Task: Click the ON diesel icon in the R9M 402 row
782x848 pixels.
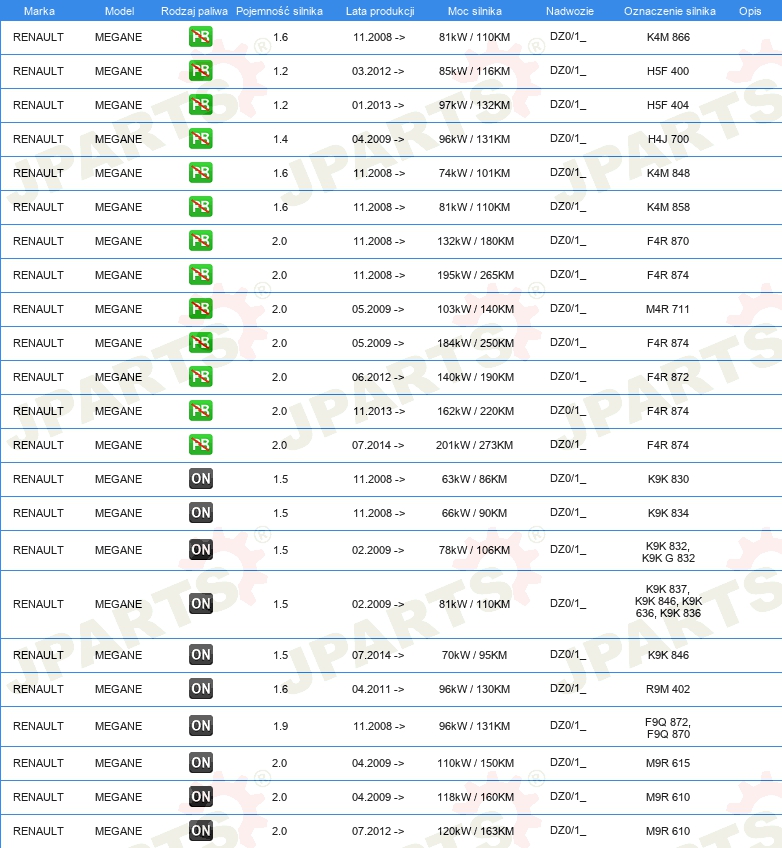Action: pos(201,689)
